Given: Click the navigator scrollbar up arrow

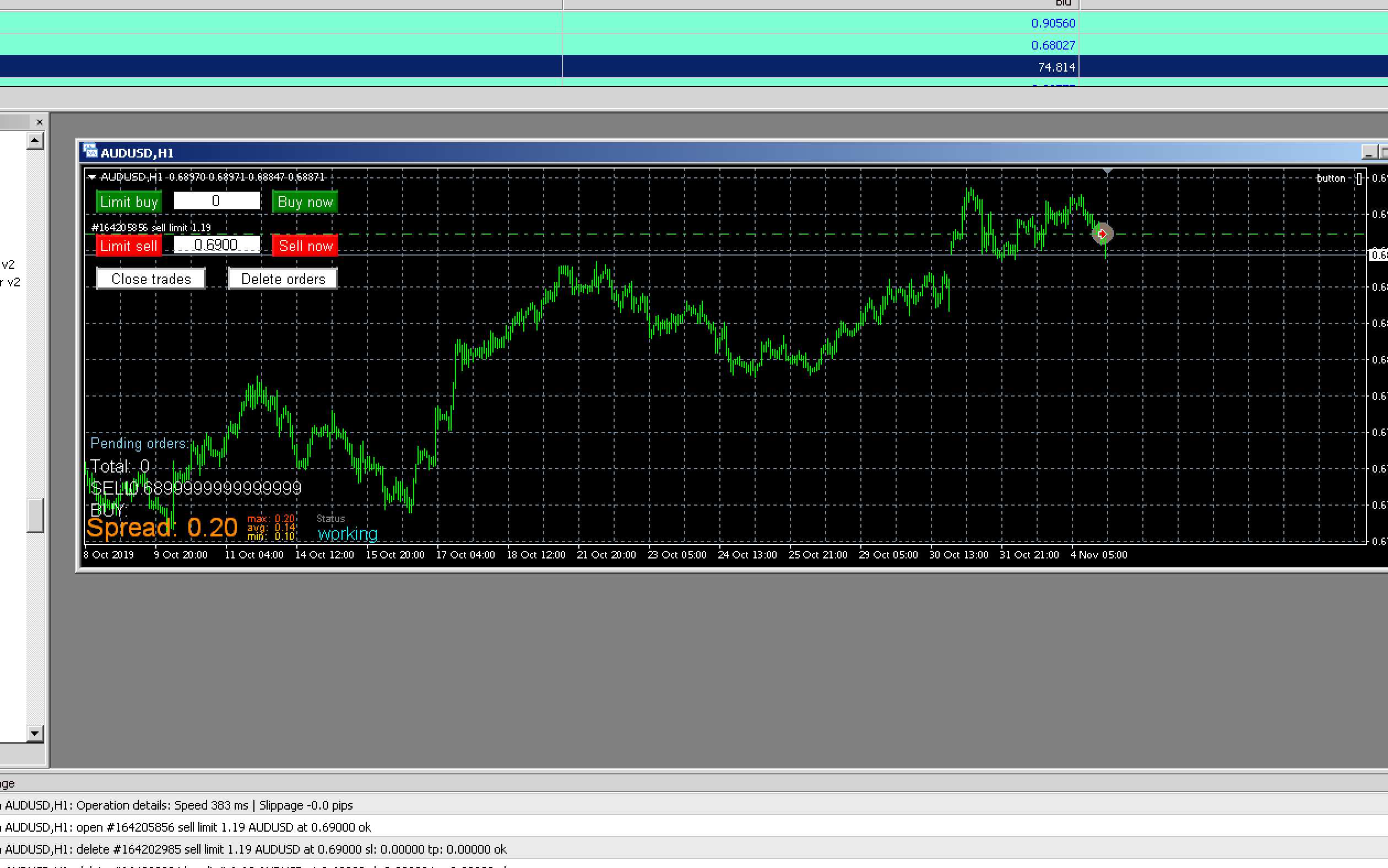Looking at the screenshot, I should [35, 140].
